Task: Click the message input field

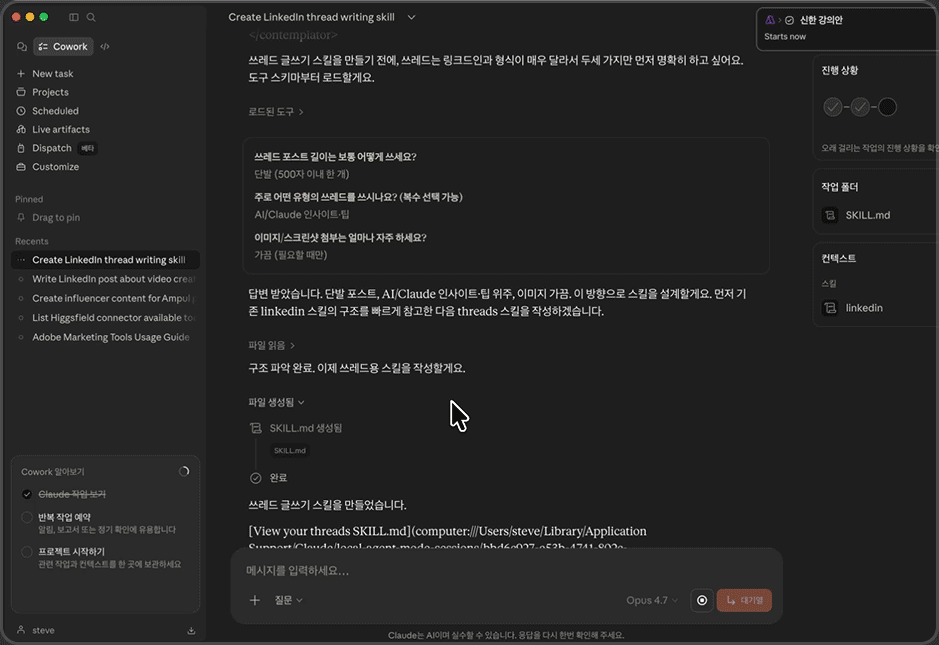Action: pyautogui.click(x=506, y=571)
